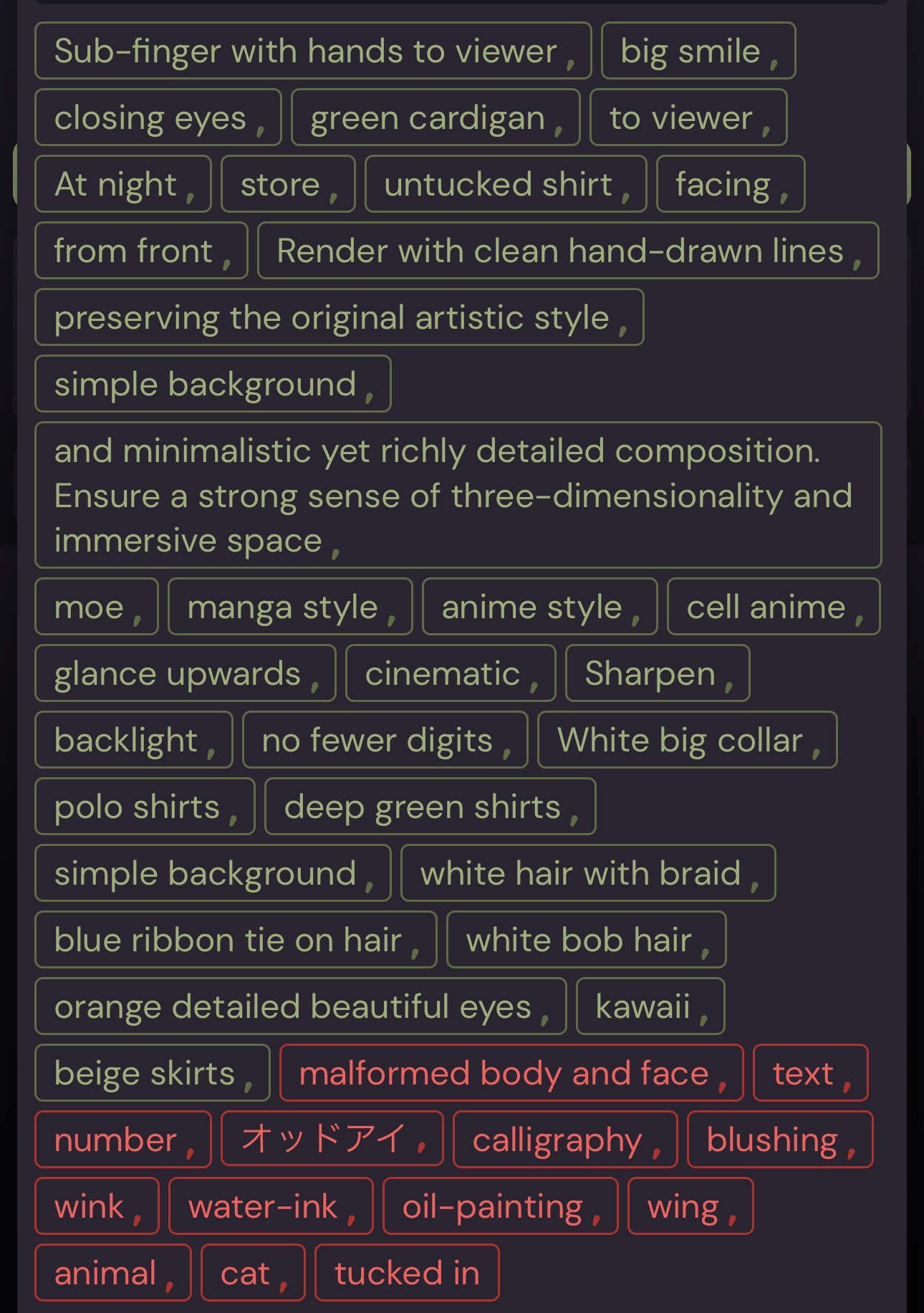Image resolution: width=924 pixels, height=1313 pixels.
Task: Choose the 'cinematic' prompt tag
Action: [451, 673]
